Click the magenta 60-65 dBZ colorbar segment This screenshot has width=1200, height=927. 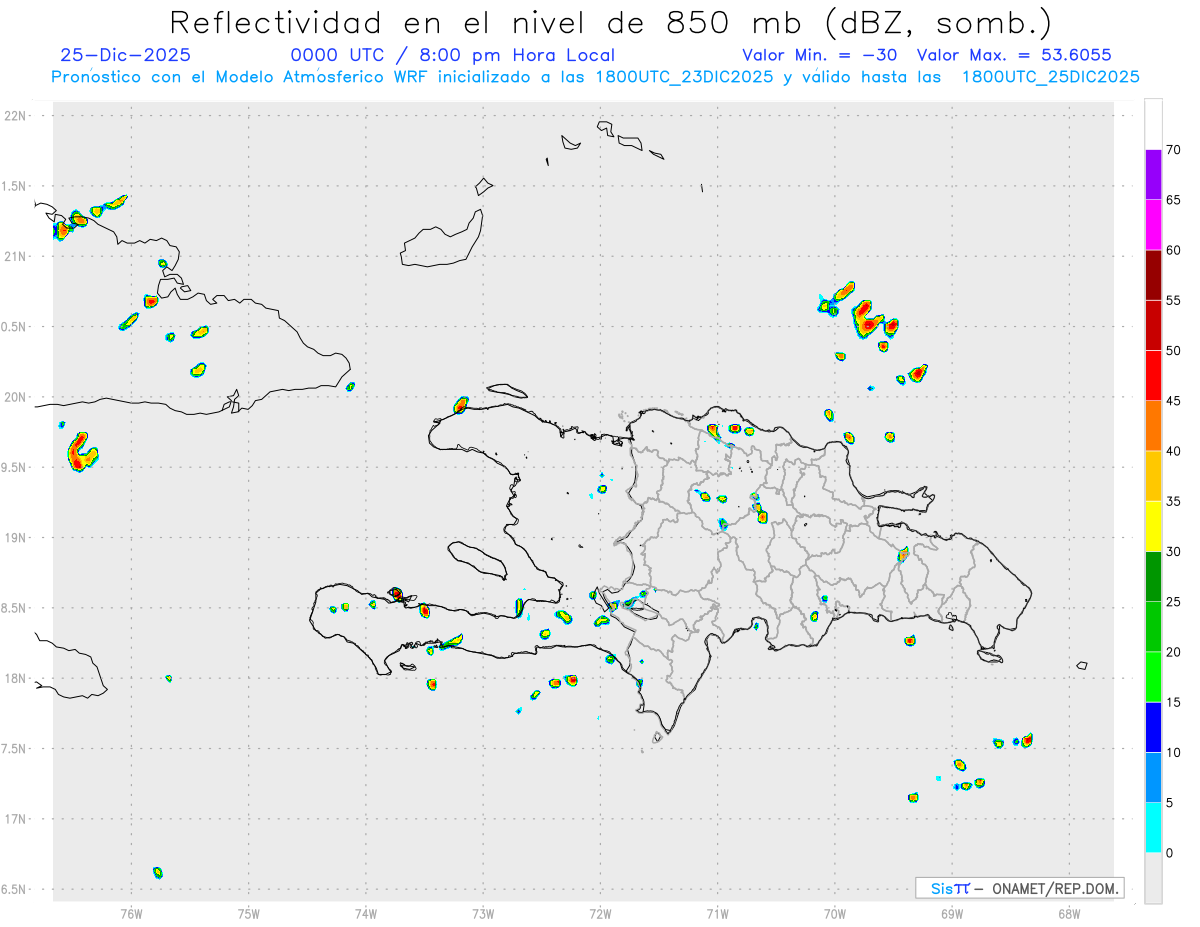(1153, 224)
